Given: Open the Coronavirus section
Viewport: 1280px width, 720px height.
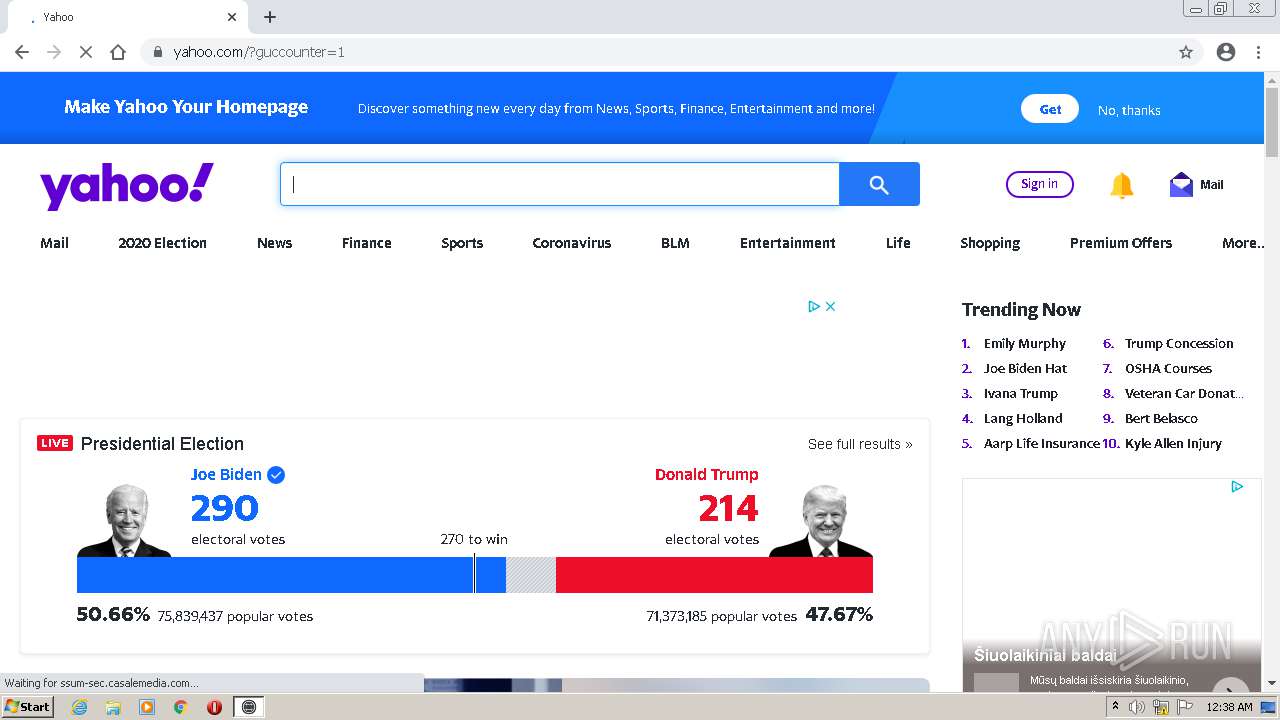Looking at the screenshot, I should point(572,243).
